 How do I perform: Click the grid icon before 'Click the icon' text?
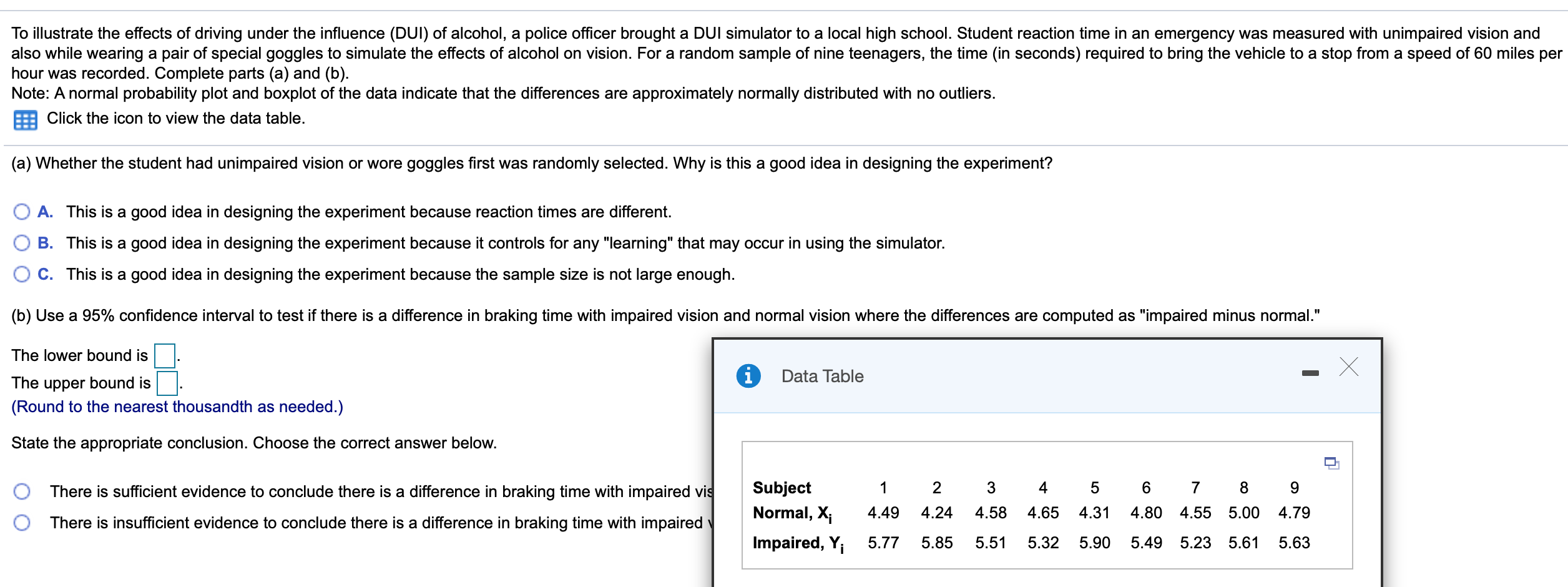click(x=25, y=119)
